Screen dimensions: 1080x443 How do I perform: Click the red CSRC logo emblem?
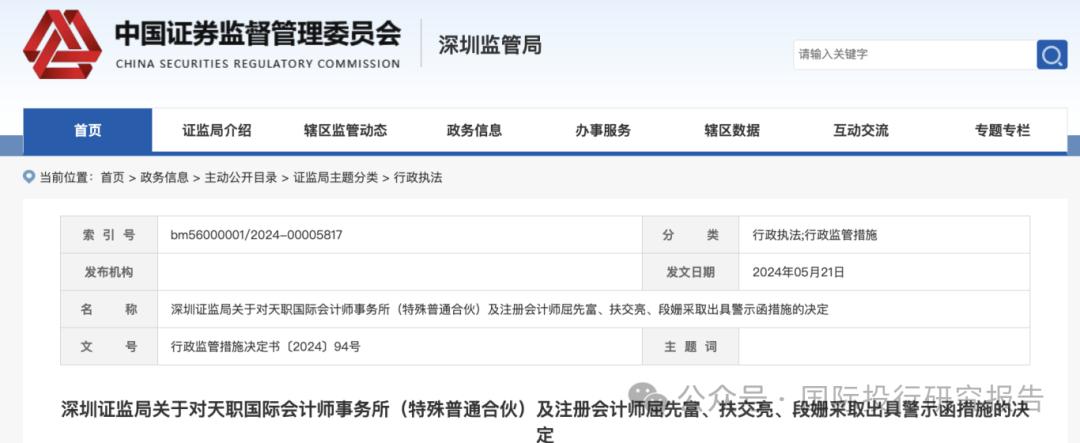[63, 44]
